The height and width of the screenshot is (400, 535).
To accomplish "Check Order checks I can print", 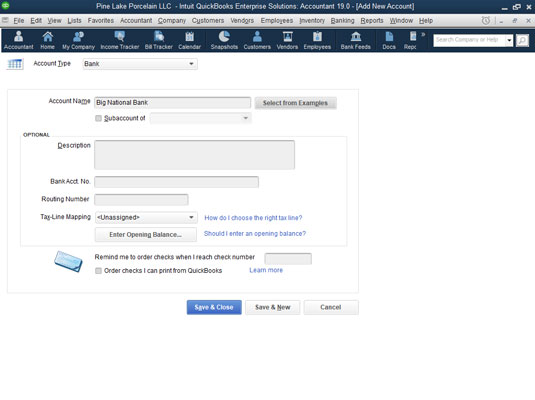I will pyautogui.click(x=98, y=271).
